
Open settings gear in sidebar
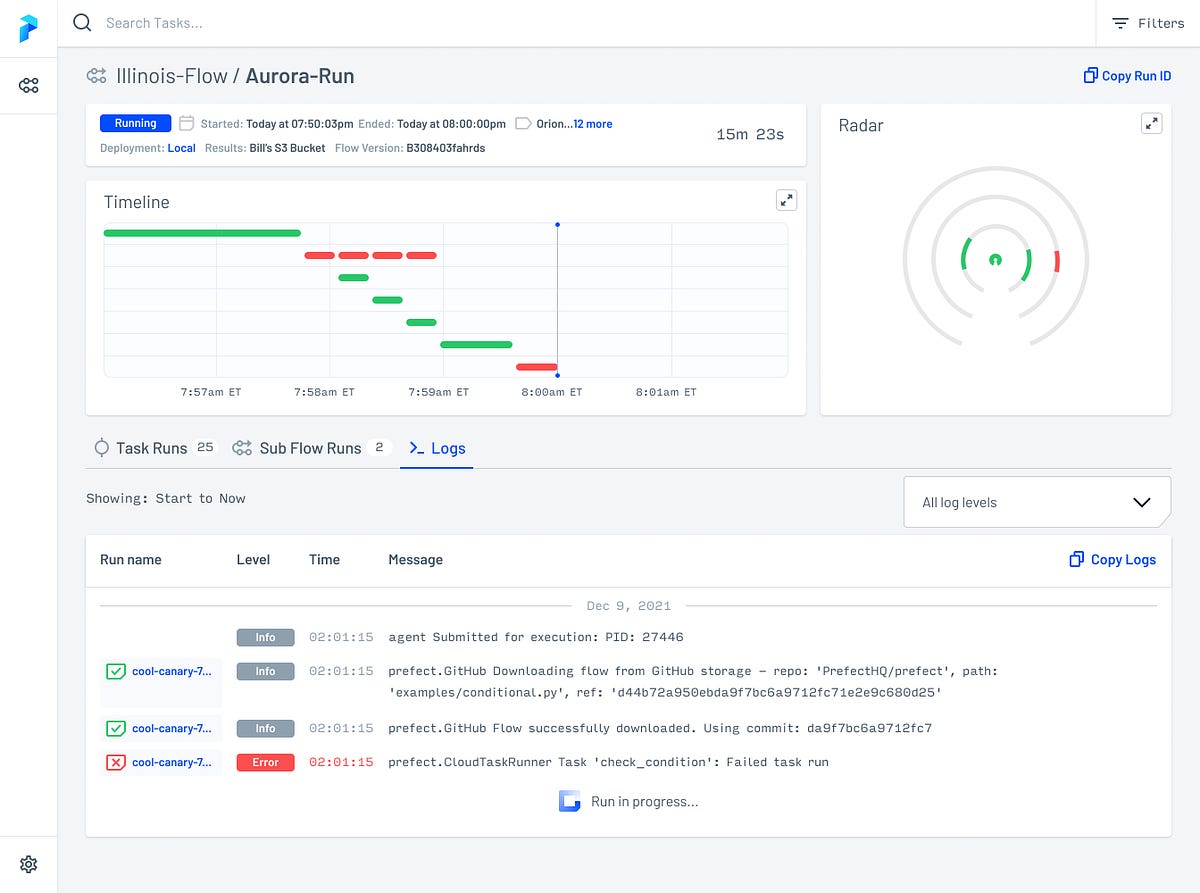29,864
